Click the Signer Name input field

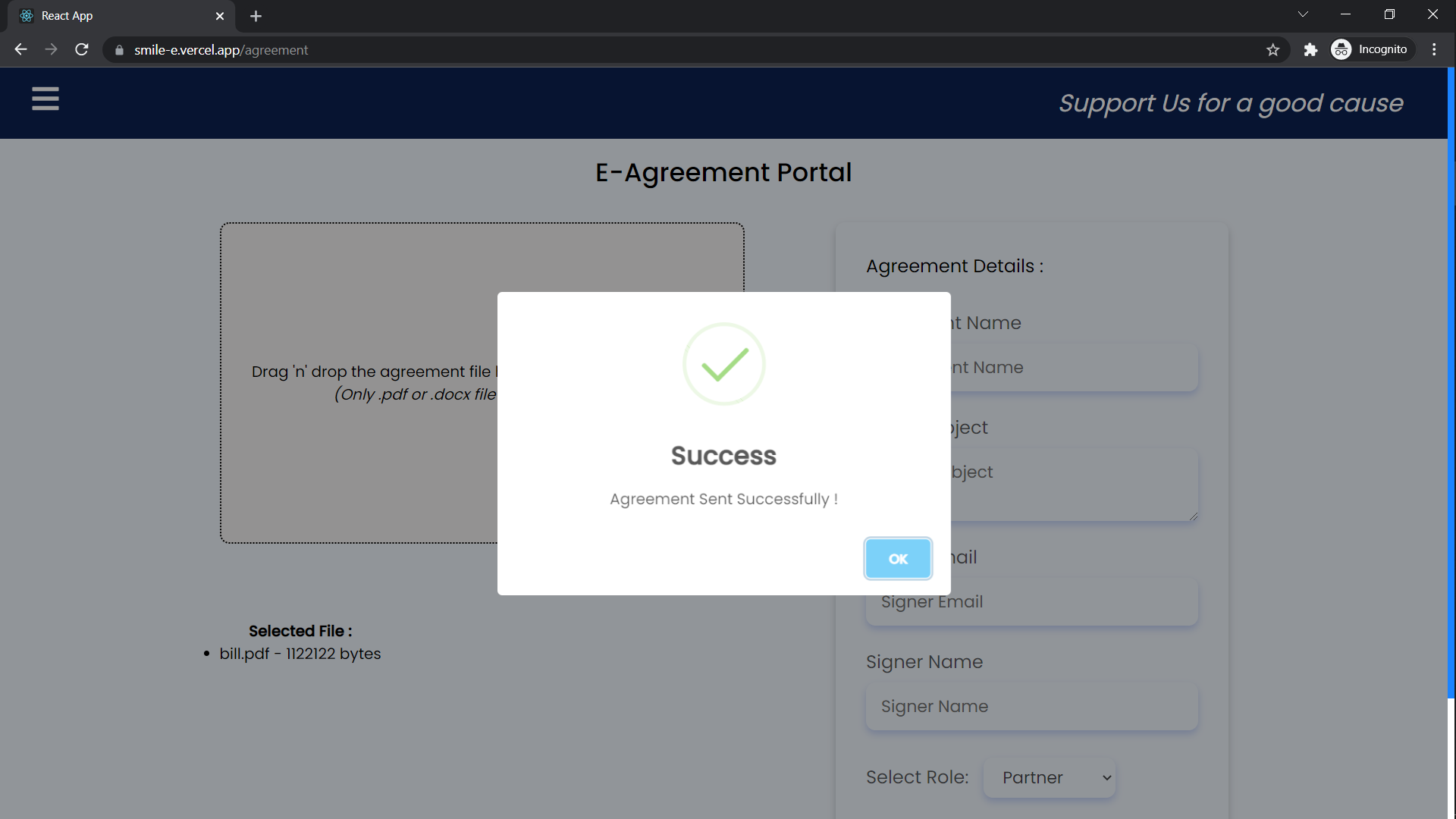pos(1031,706)
